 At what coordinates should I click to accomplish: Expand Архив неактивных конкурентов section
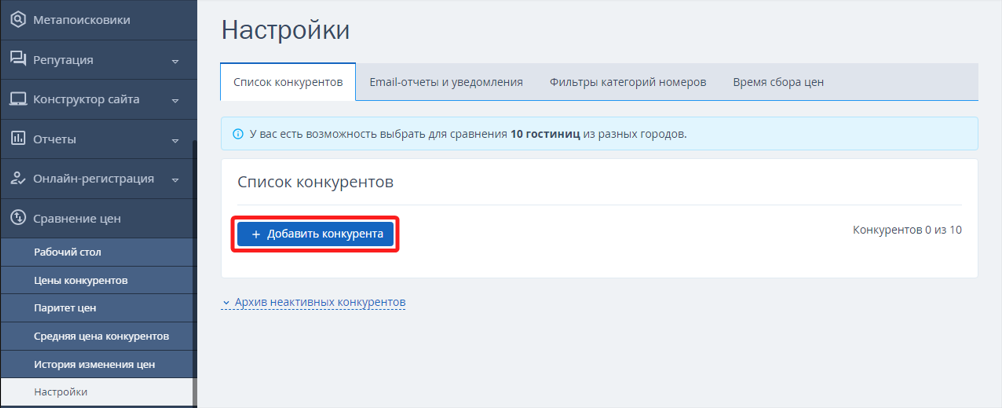[314, 302]
